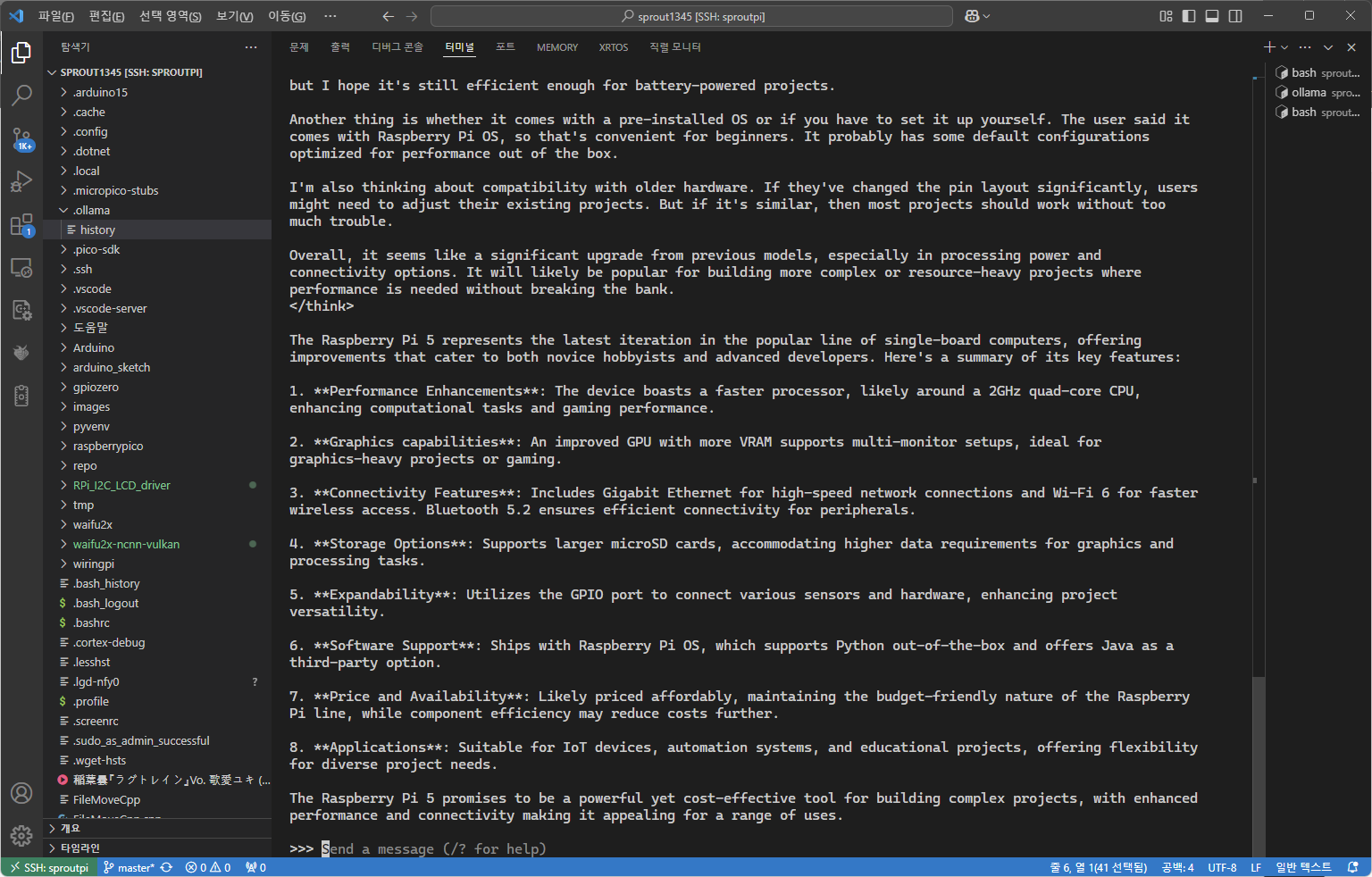Toggle the bottom panel visibility

[1212, 16]
